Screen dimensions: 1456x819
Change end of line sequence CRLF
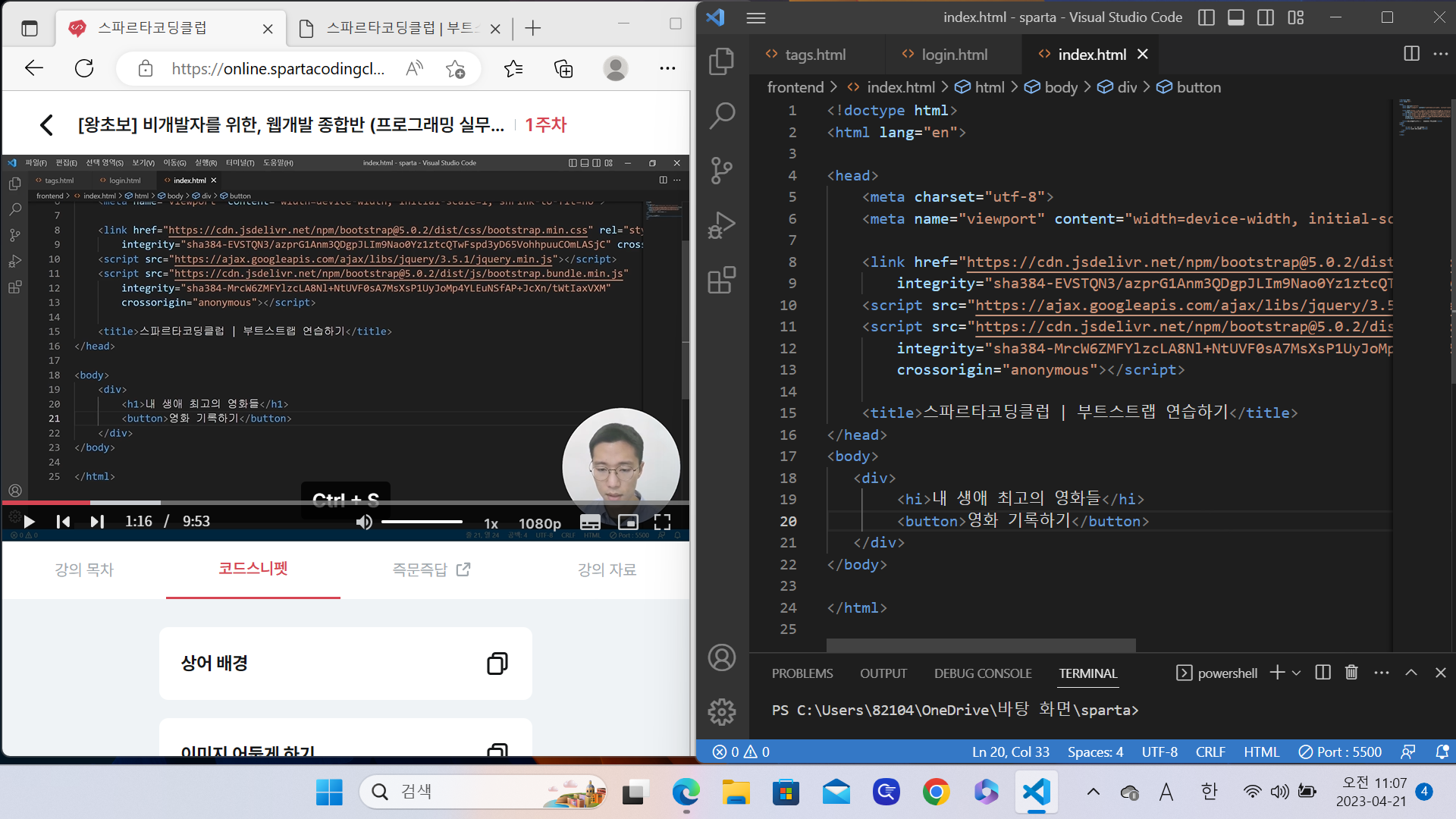[x=1210, y=752]
